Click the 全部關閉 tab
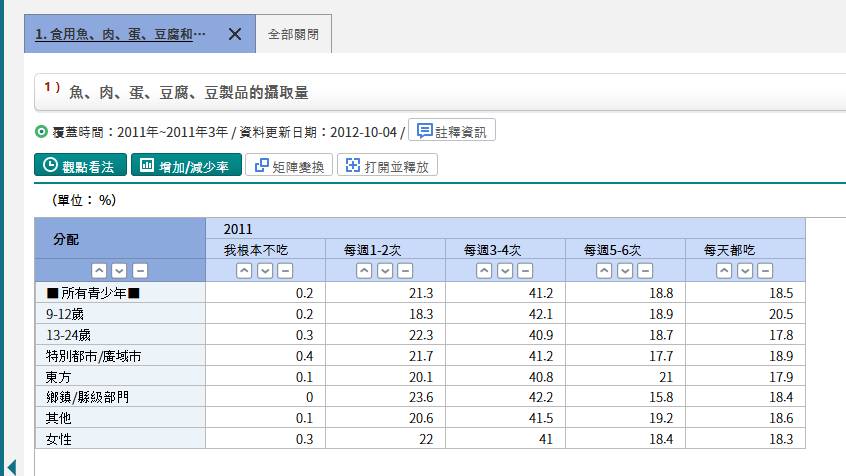This screenshot has height=476, width=846. click(293, 34)
